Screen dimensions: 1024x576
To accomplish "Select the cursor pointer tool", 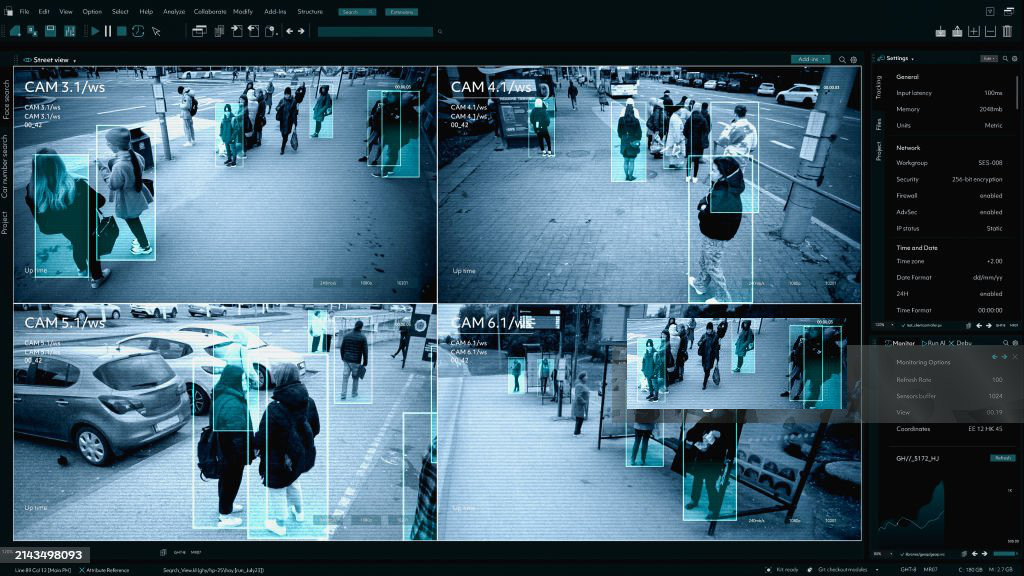I will (x=156, y=31).
